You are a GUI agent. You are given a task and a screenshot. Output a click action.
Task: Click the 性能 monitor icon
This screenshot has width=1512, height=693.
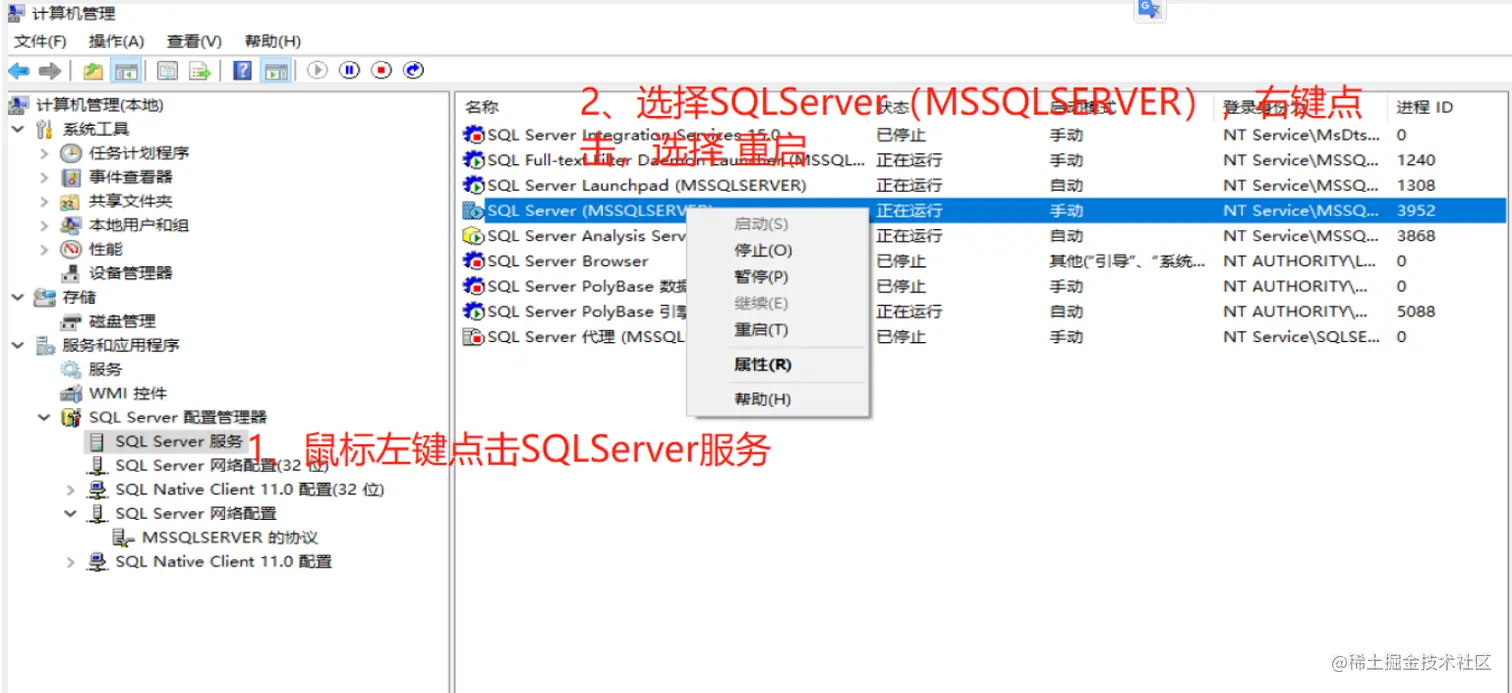[x=71, y=249]
